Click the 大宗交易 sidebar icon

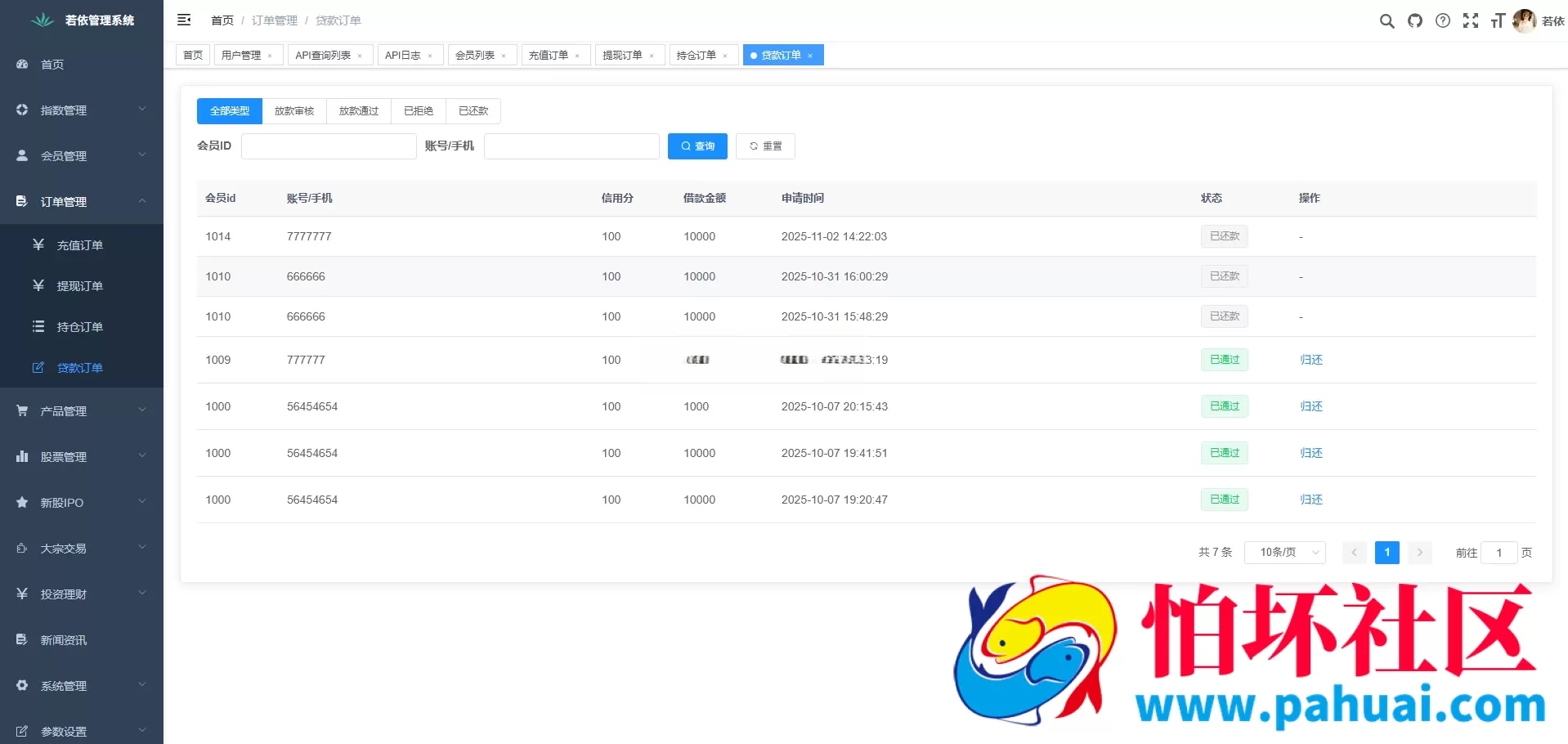[22, 548]
